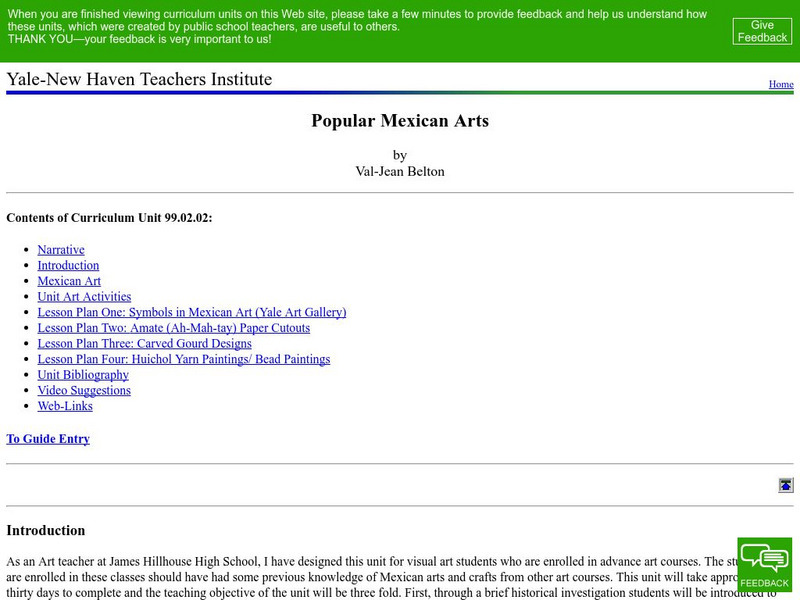Open the Home link

pyautogui.click(x=779, y=85)
